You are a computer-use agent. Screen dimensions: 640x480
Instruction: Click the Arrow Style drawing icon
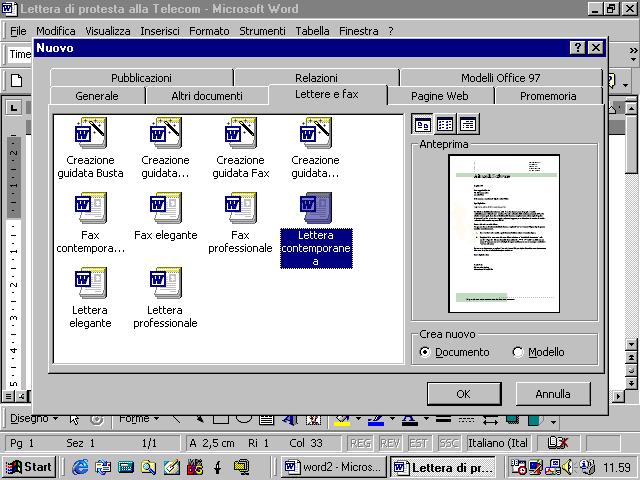tap(489, 420)
